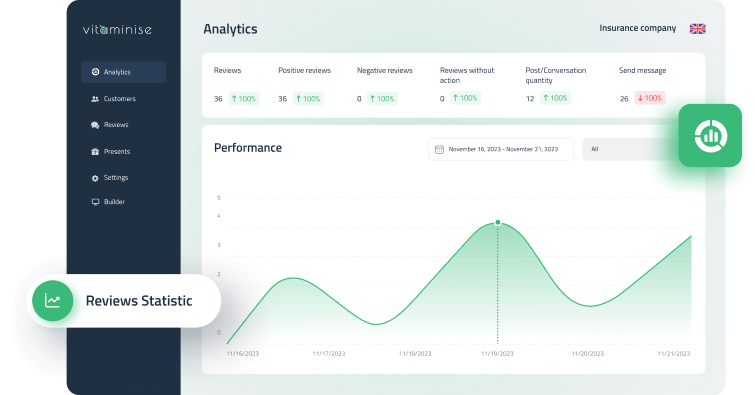Click the calendar icon in date field
The height and width of the screenshot is (395, 755).
439,149
